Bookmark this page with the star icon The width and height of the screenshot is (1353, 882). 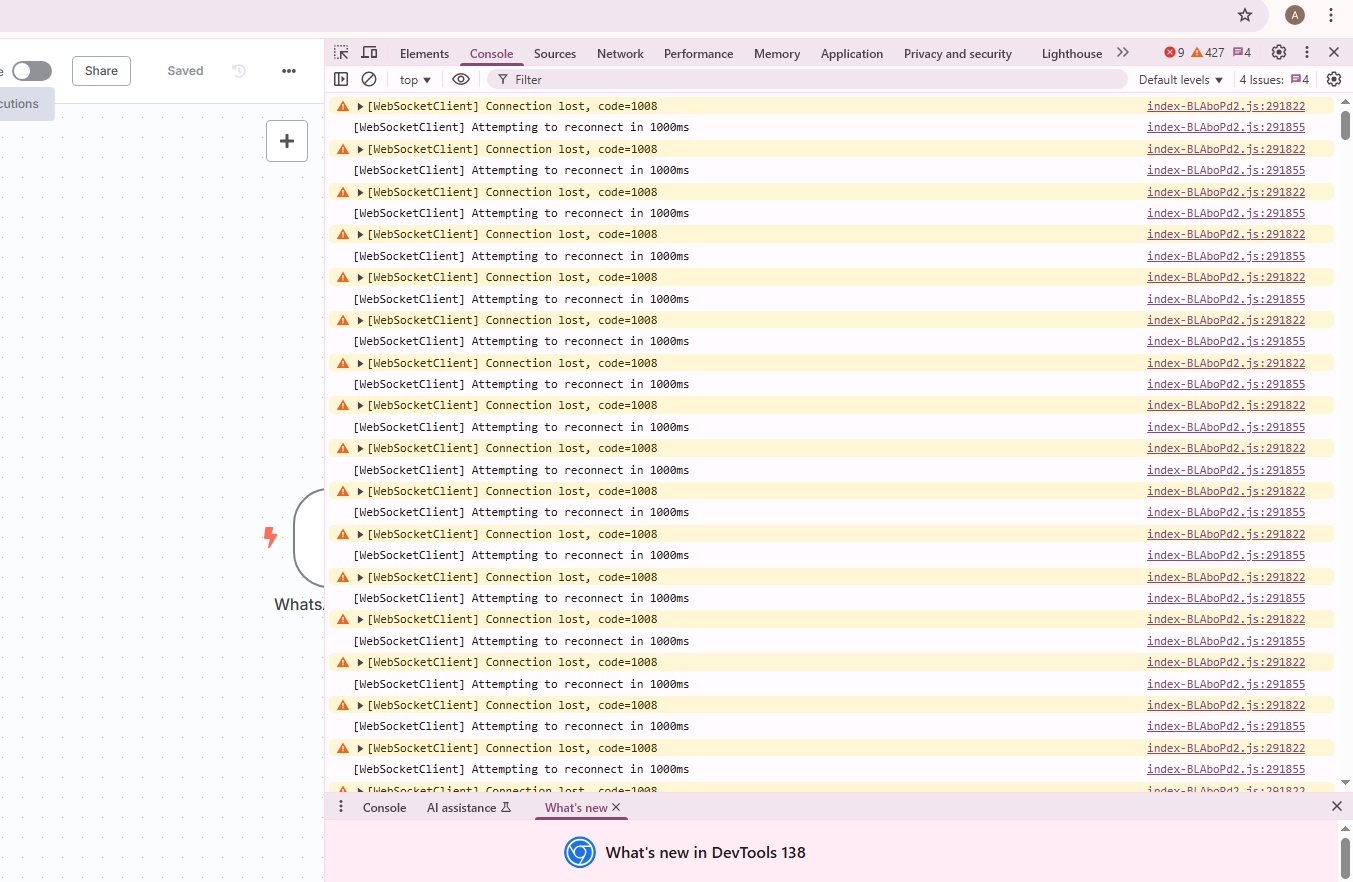[1245, 15]
